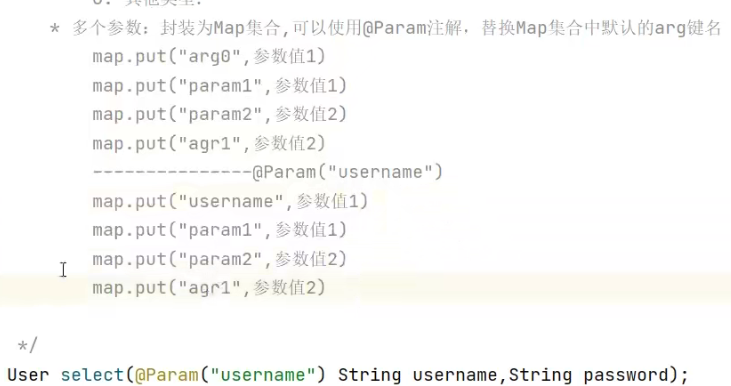
Task: Click the highlighted map.put("agr1",参数值2) line
Action: [209, 288]
